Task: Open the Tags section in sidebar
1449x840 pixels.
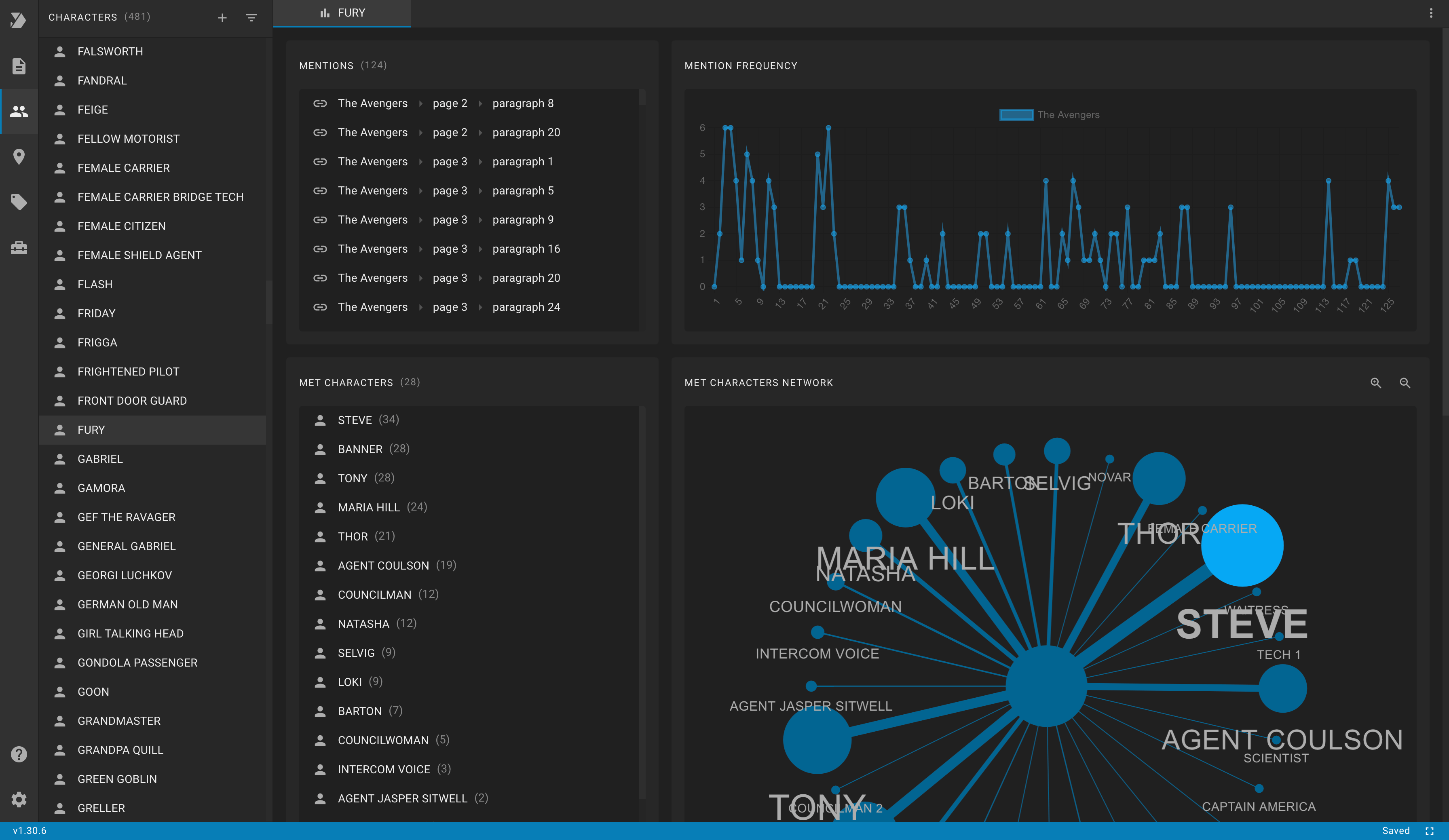Action: (19, 202)
